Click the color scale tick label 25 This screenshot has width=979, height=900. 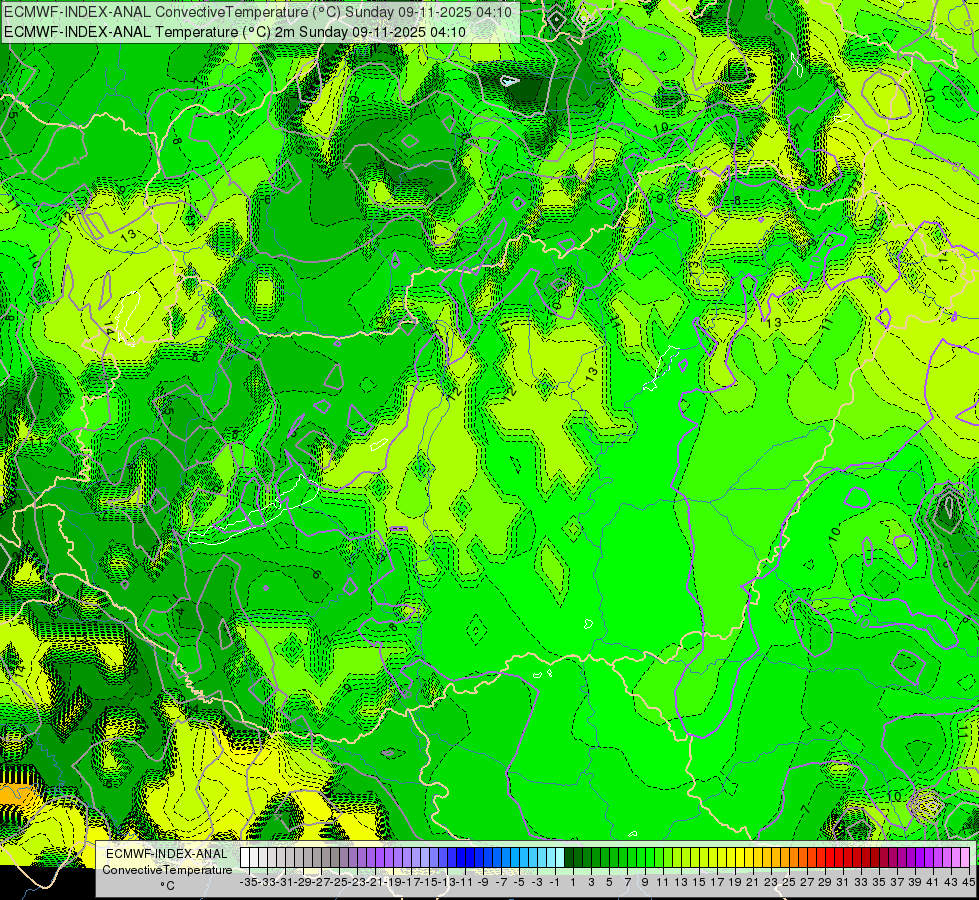click(789, 883)
